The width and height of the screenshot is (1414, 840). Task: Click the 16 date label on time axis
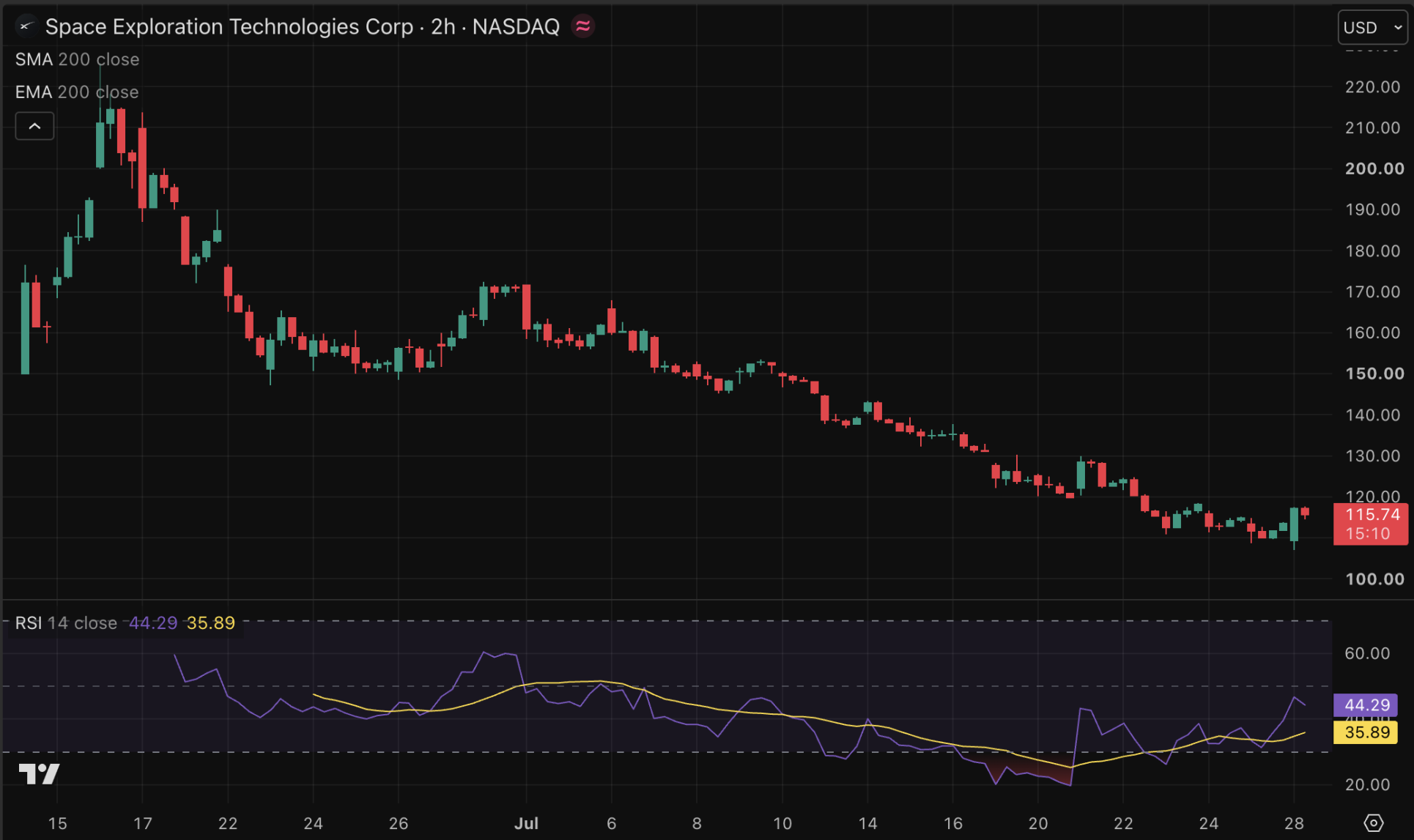(x=952, y=823)
